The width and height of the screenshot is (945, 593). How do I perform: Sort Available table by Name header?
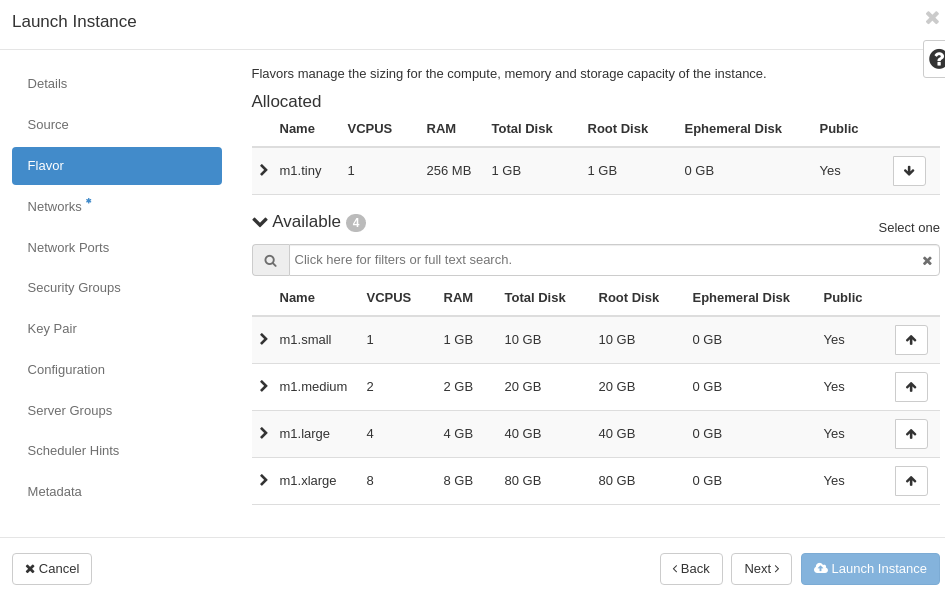point(297,298)
